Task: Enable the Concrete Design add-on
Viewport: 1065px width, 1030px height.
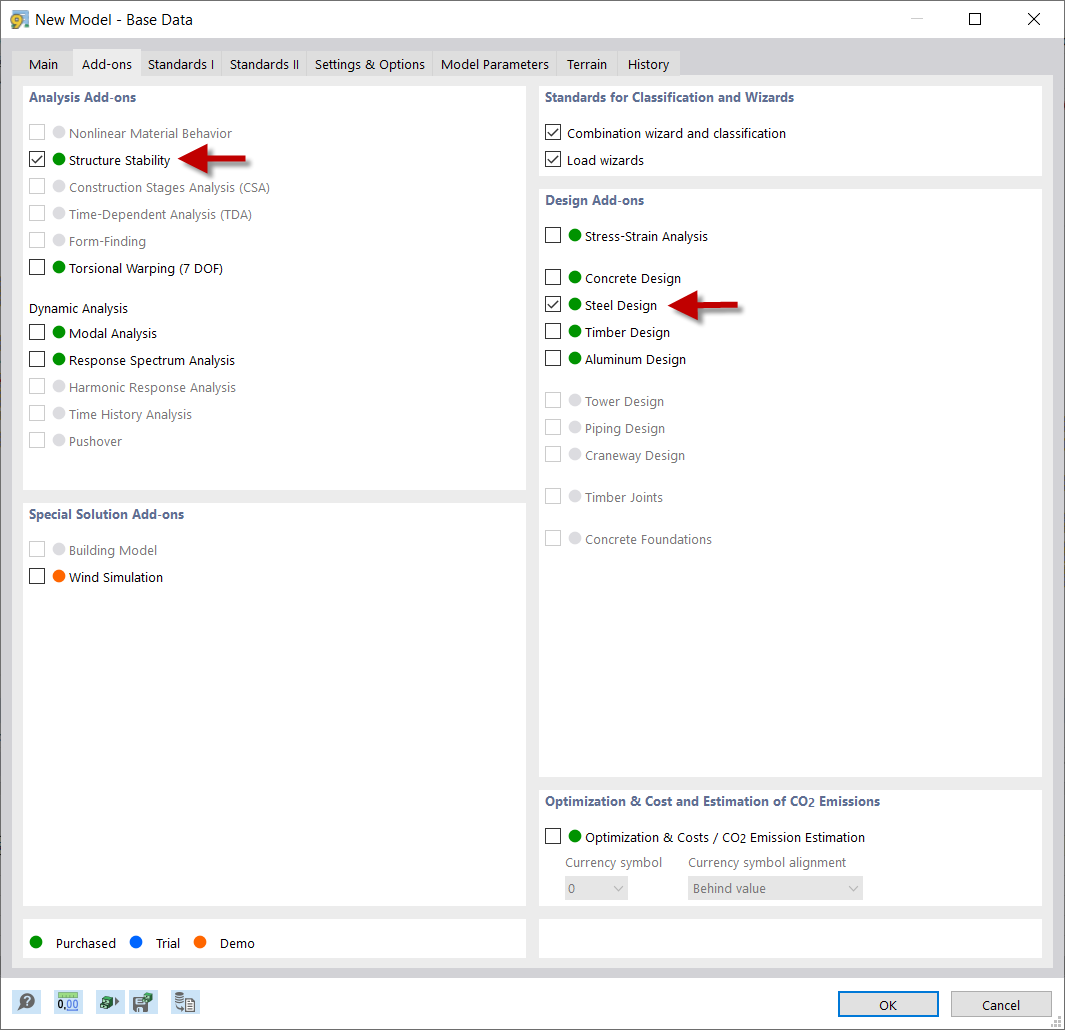Action: (553, 277)
